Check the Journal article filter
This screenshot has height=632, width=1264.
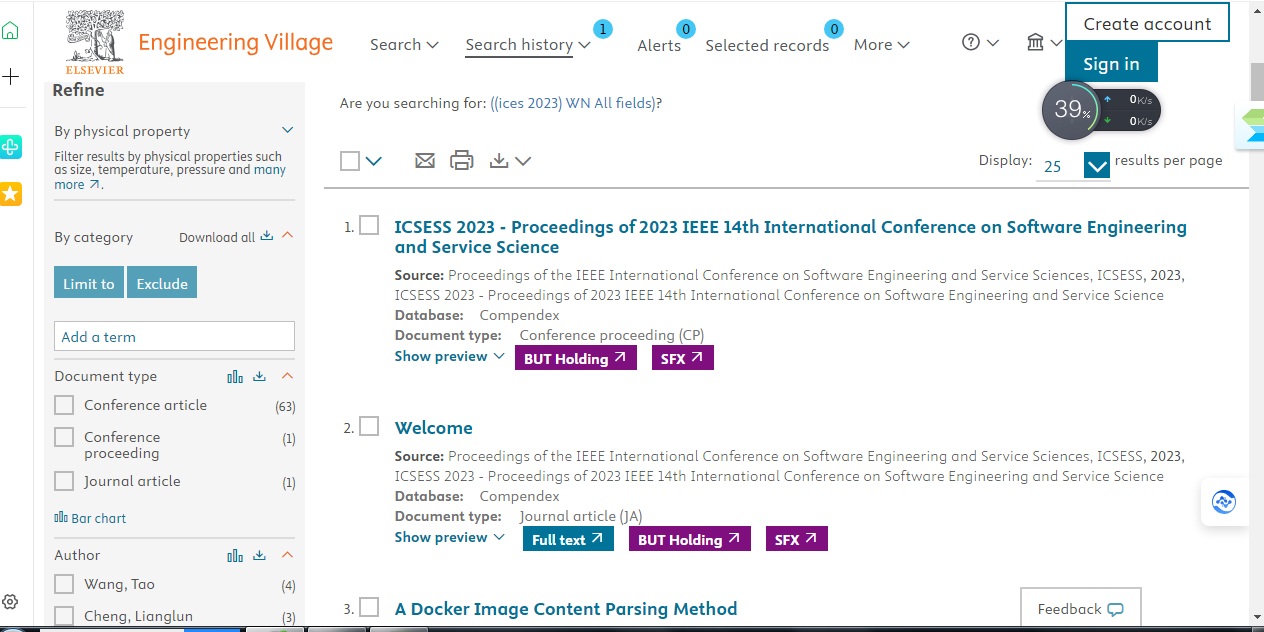click(64, 481)
